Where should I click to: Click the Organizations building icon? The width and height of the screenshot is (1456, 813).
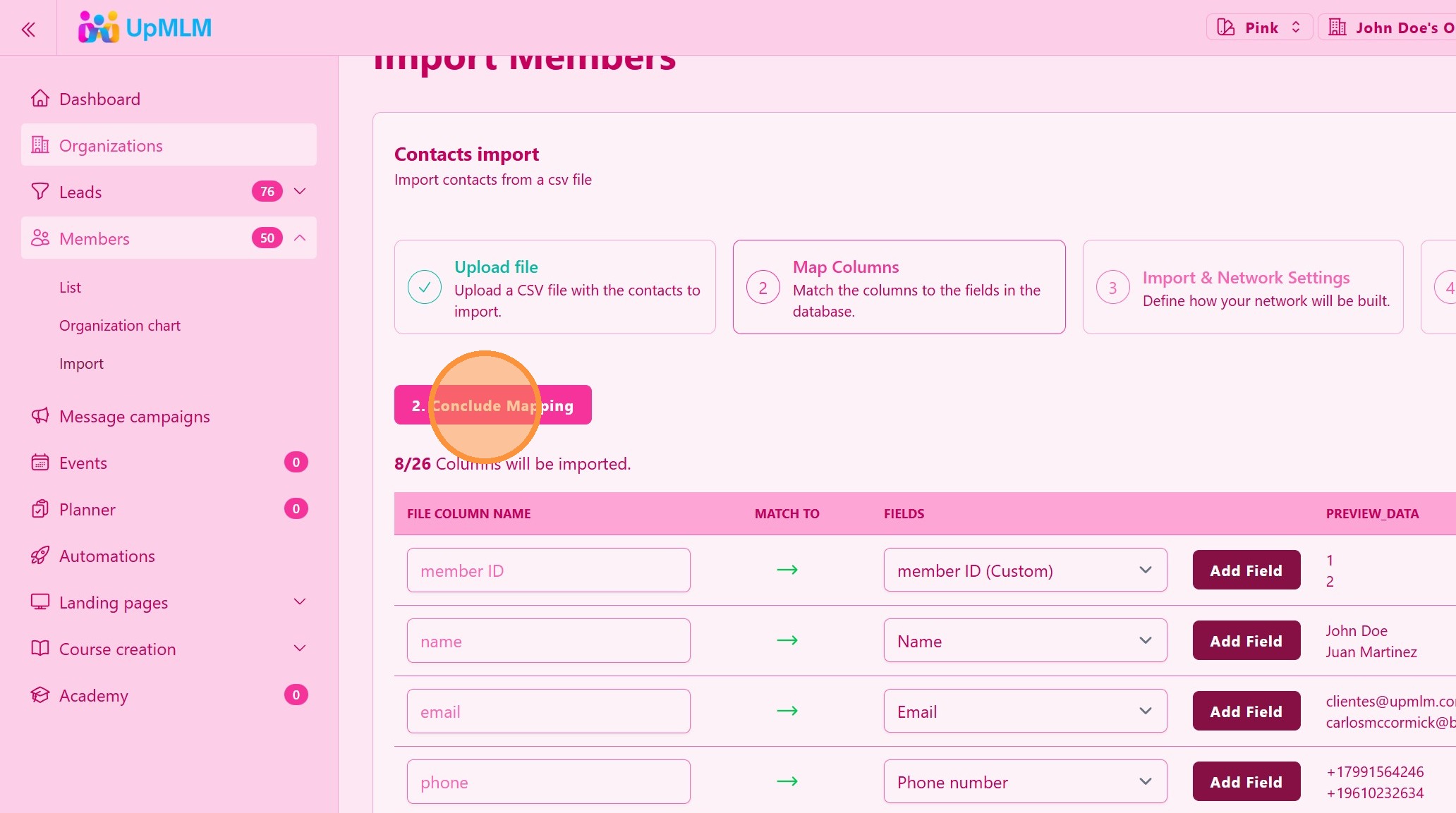click(40, 145)
